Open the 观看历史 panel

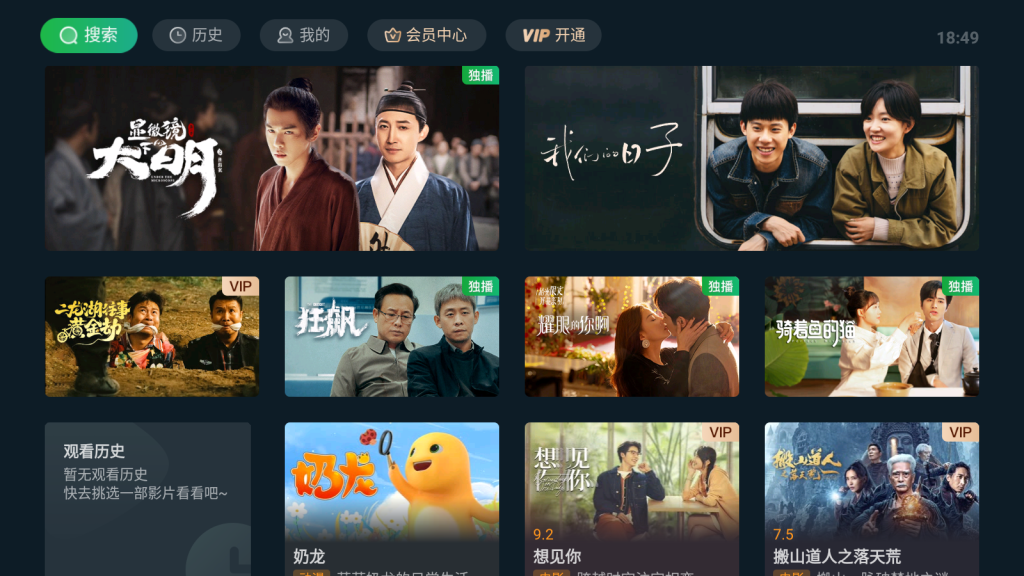point(148,499)
